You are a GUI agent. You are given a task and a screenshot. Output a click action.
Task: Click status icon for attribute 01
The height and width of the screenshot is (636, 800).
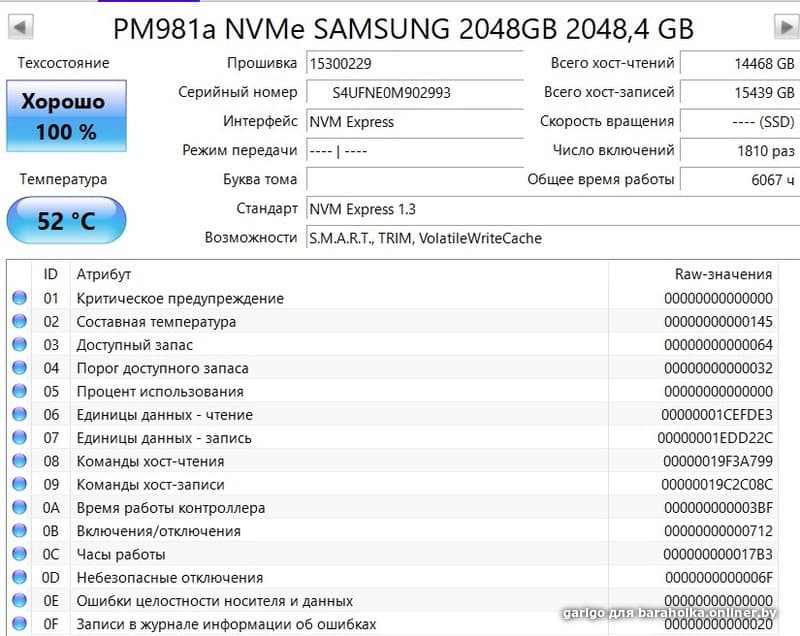point(19,298)
